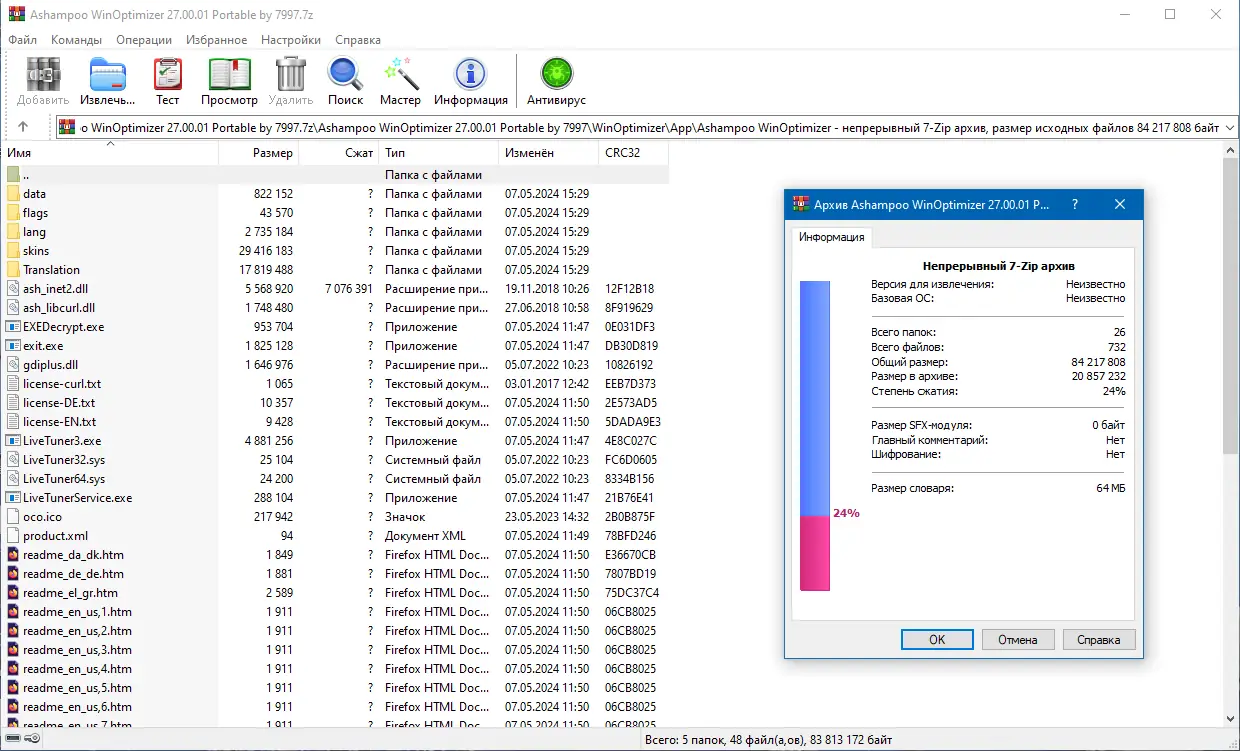Click the Добавить (Add) toolbar icon

pyautogui.click(x=42, y=75)
